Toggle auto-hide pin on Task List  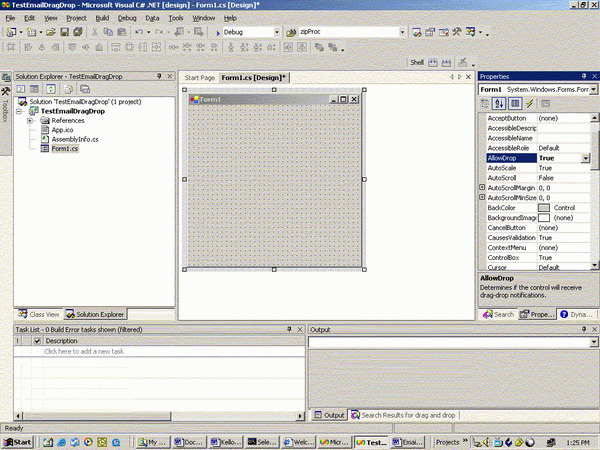290,329
